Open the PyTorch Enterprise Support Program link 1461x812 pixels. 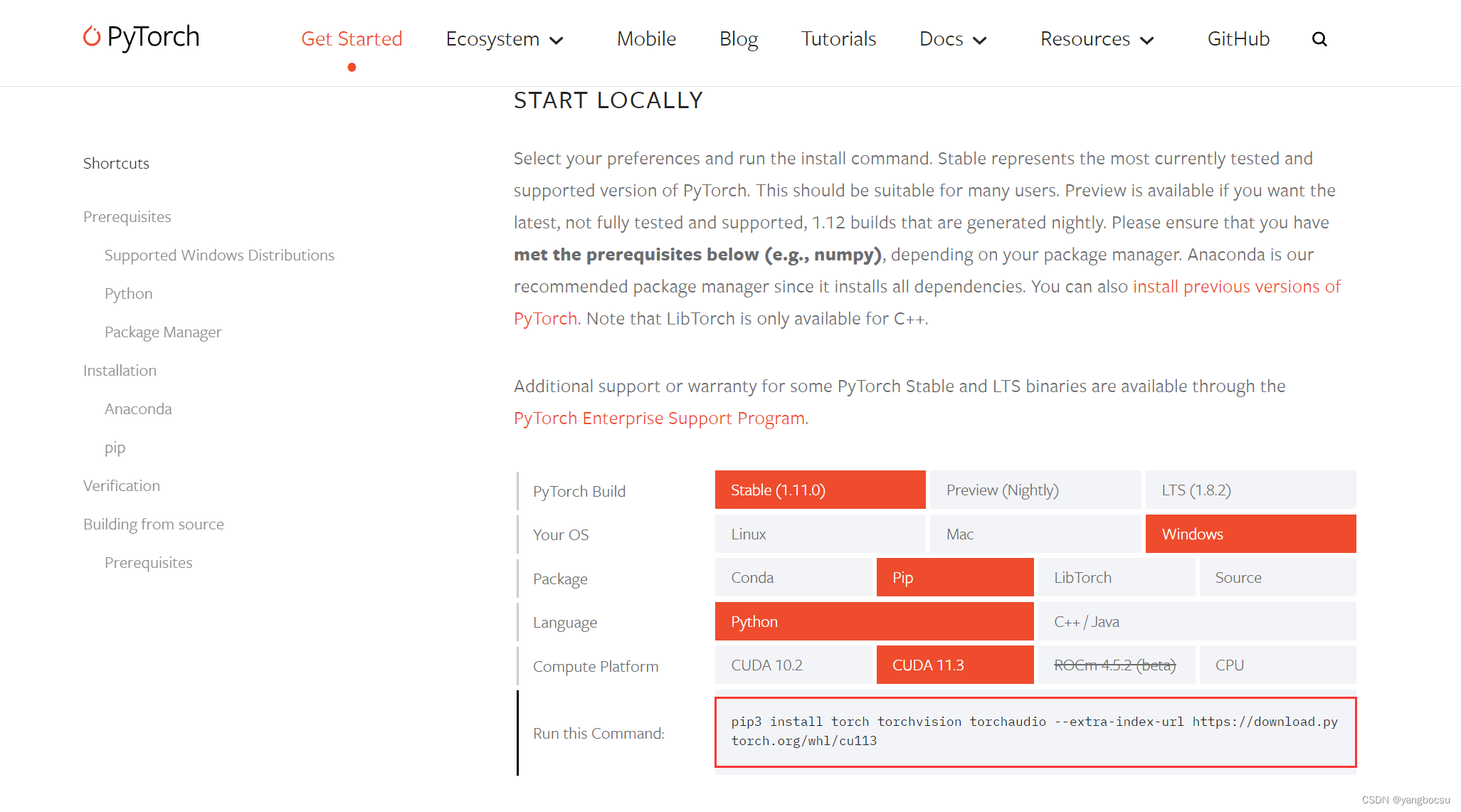pyautogui.click(x=659, y=418)
